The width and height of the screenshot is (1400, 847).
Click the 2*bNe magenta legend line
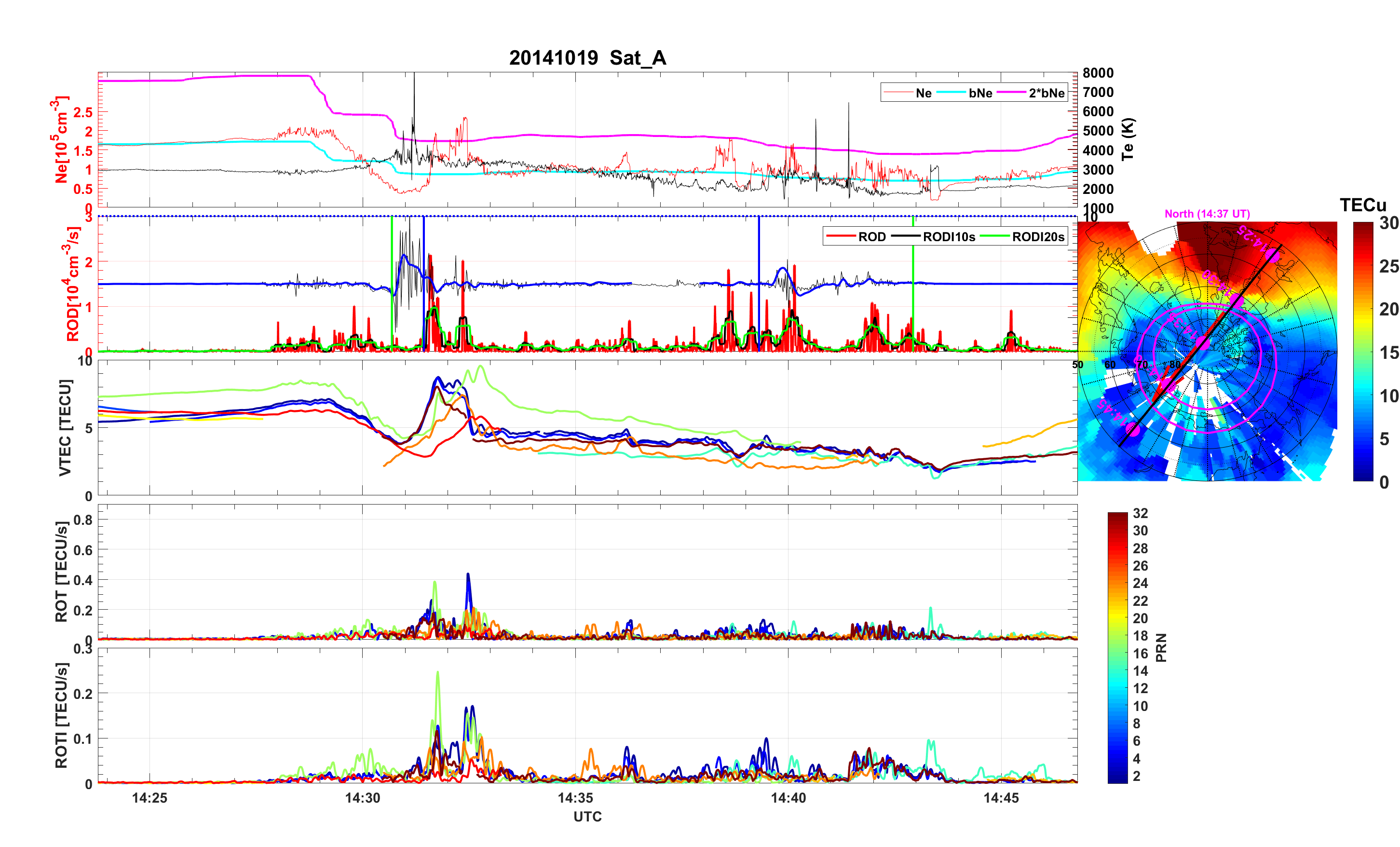(1011, 93)
